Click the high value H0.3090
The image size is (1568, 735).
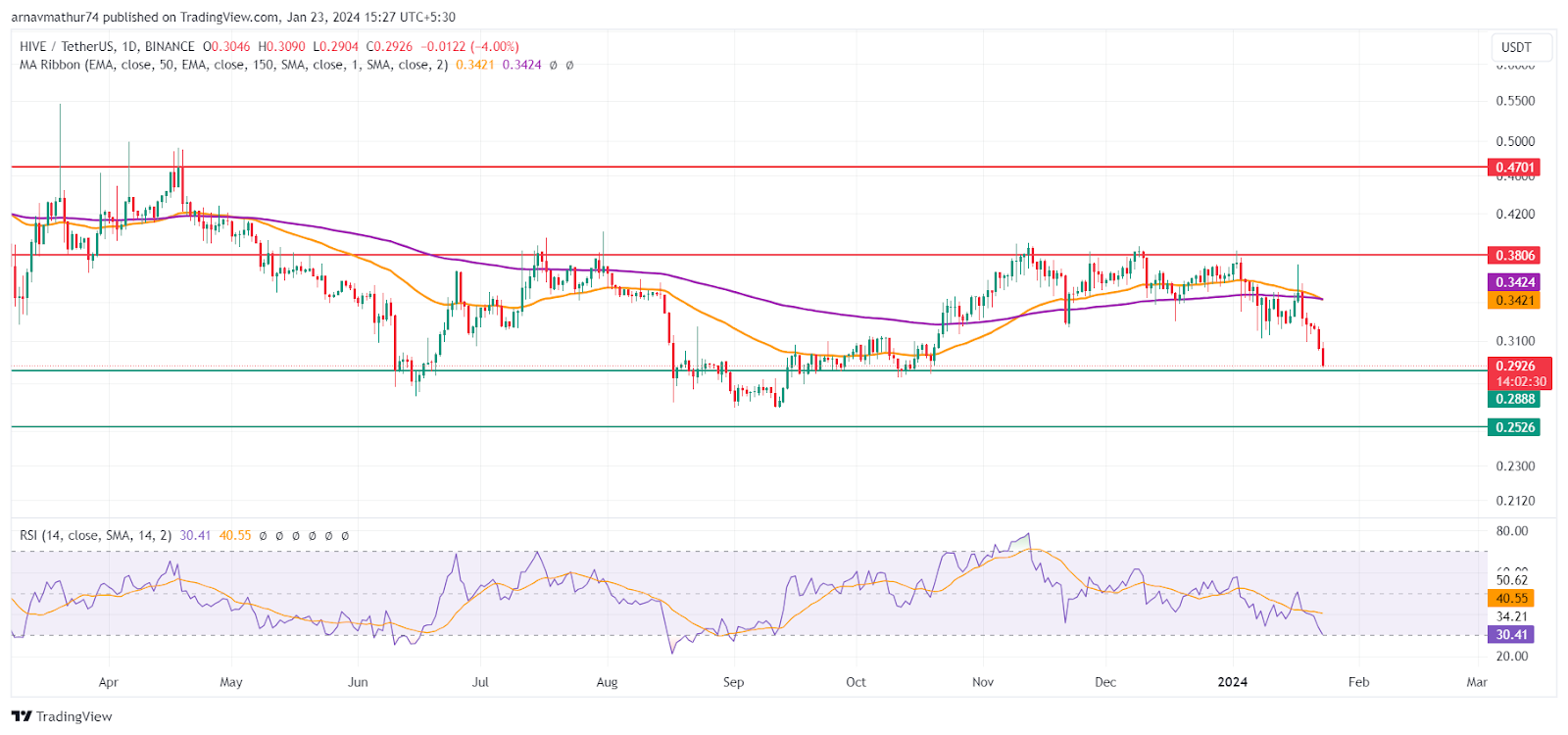click(281, 46)
